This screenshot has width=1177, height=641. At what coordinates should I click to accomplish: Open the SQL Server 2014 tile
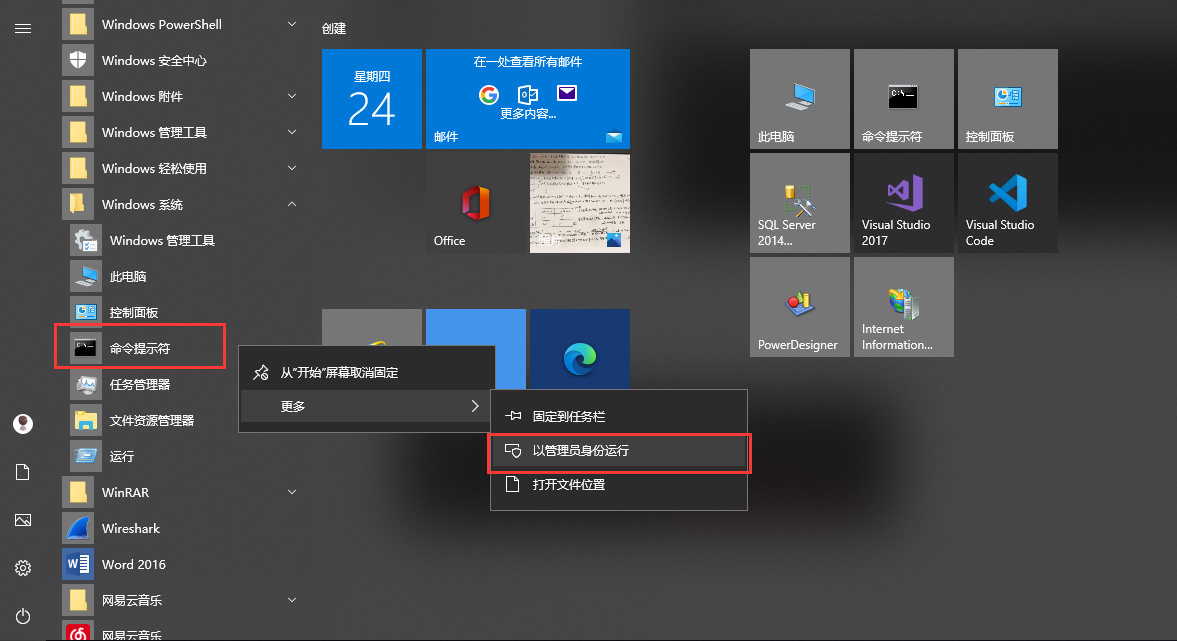[799, 203]
